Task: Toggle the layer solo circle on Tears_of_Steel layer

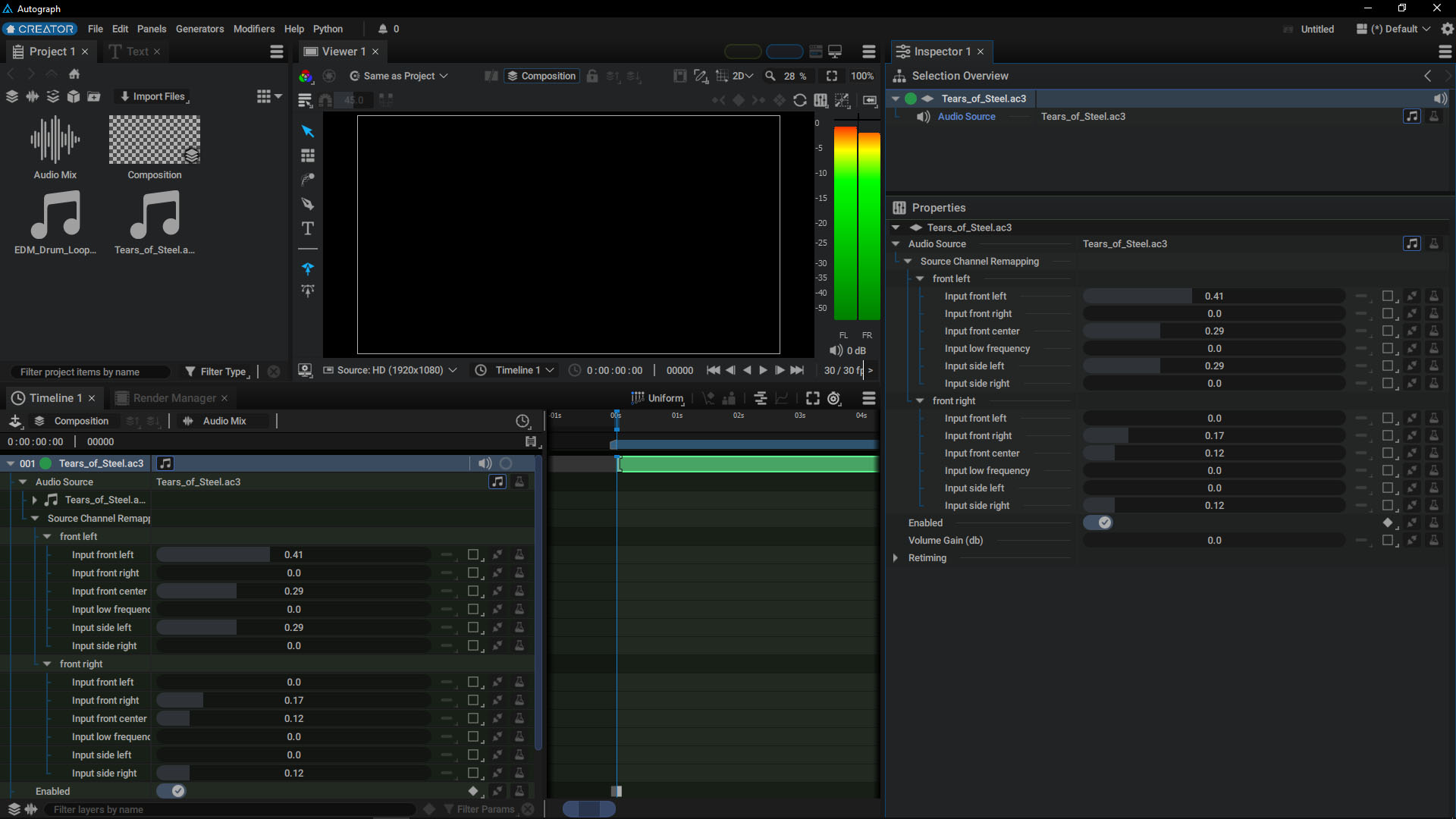Action: pyautogui.click(x=506, y=463)
